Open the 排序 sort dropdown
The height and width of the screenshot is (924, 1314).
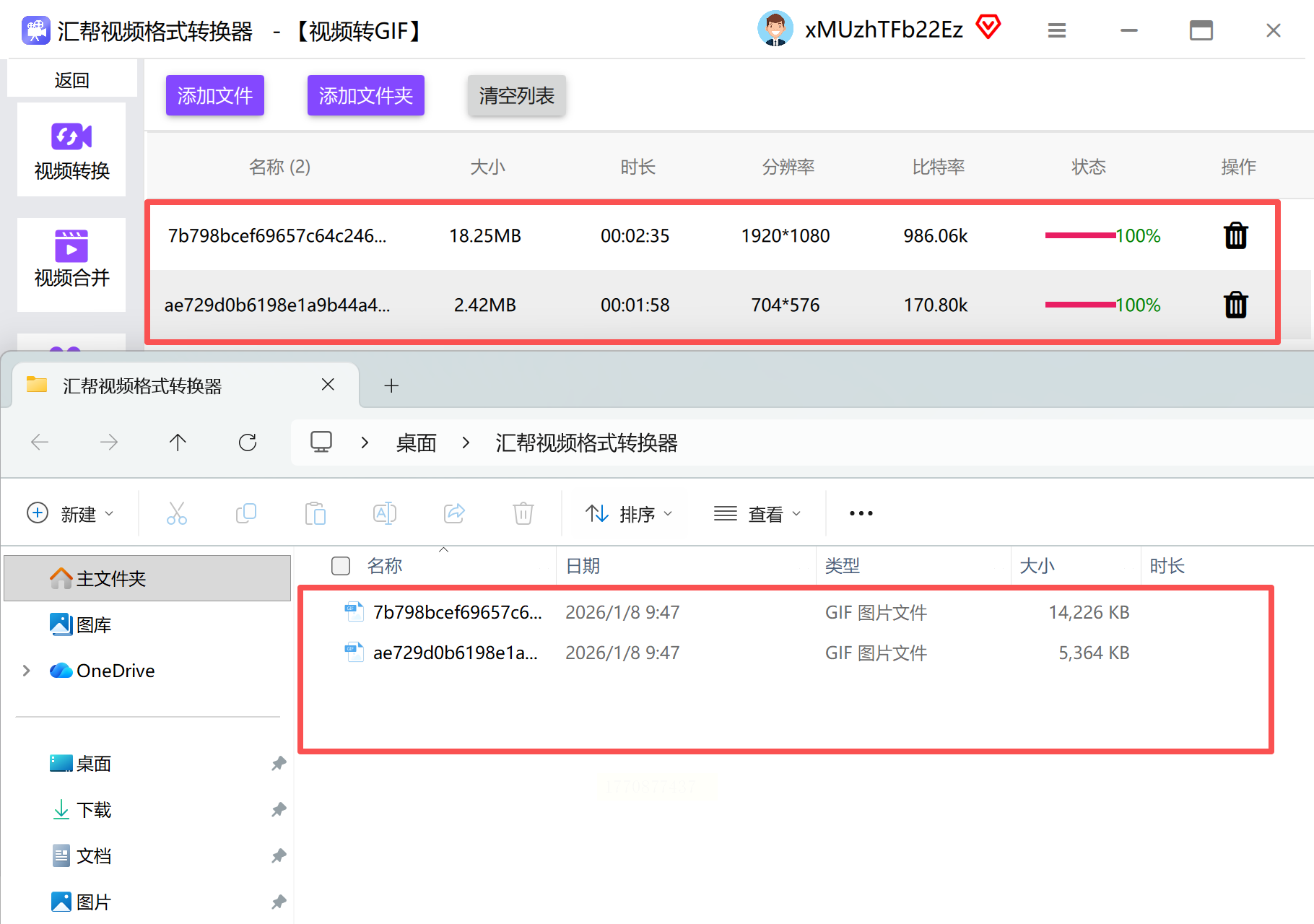(629, 513)
